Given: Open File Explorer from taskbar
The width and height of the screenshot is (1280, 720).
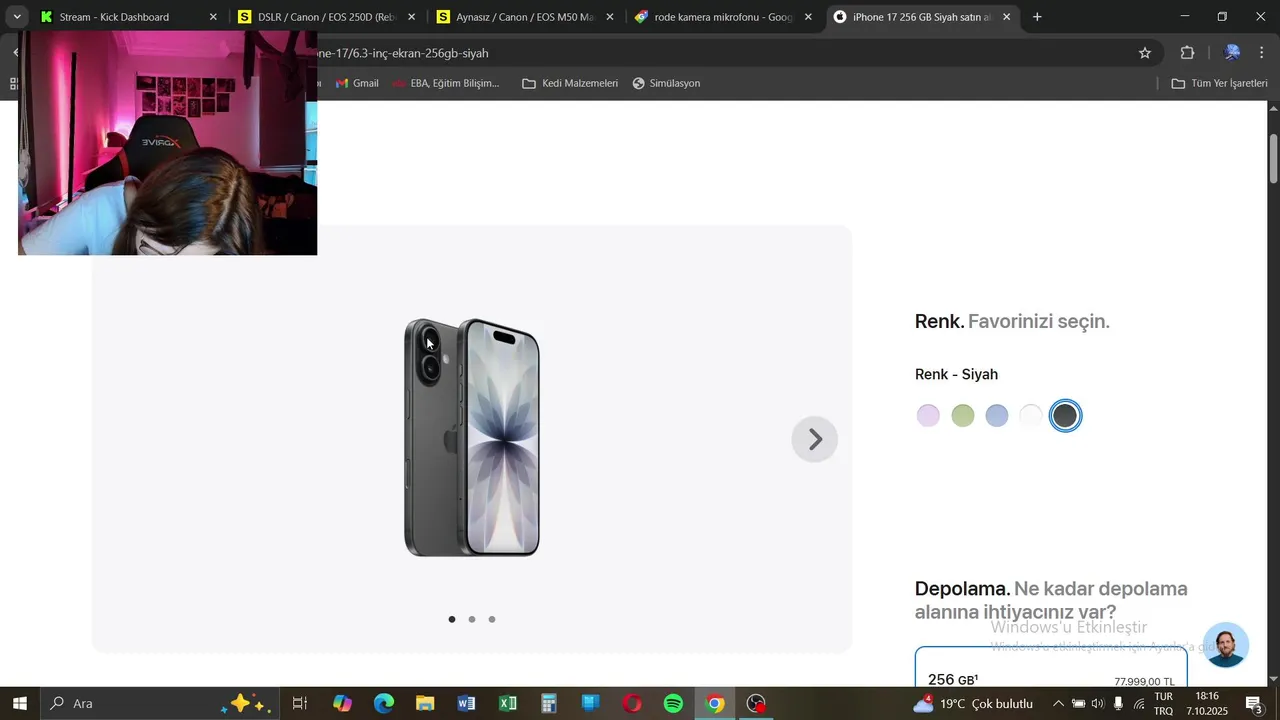Looking at the screenshot, I should pos(425,704).
